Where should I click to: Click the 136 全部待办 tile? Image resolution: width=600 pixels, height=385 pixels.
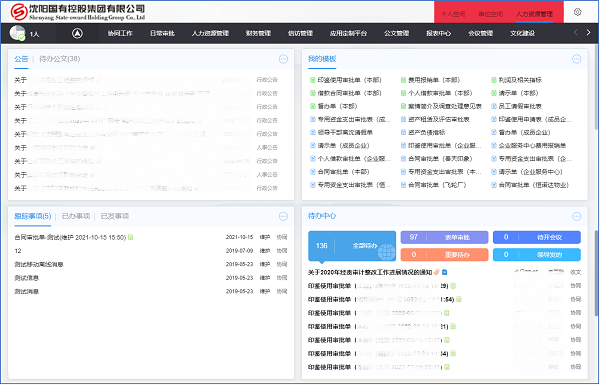click(352, 246)
